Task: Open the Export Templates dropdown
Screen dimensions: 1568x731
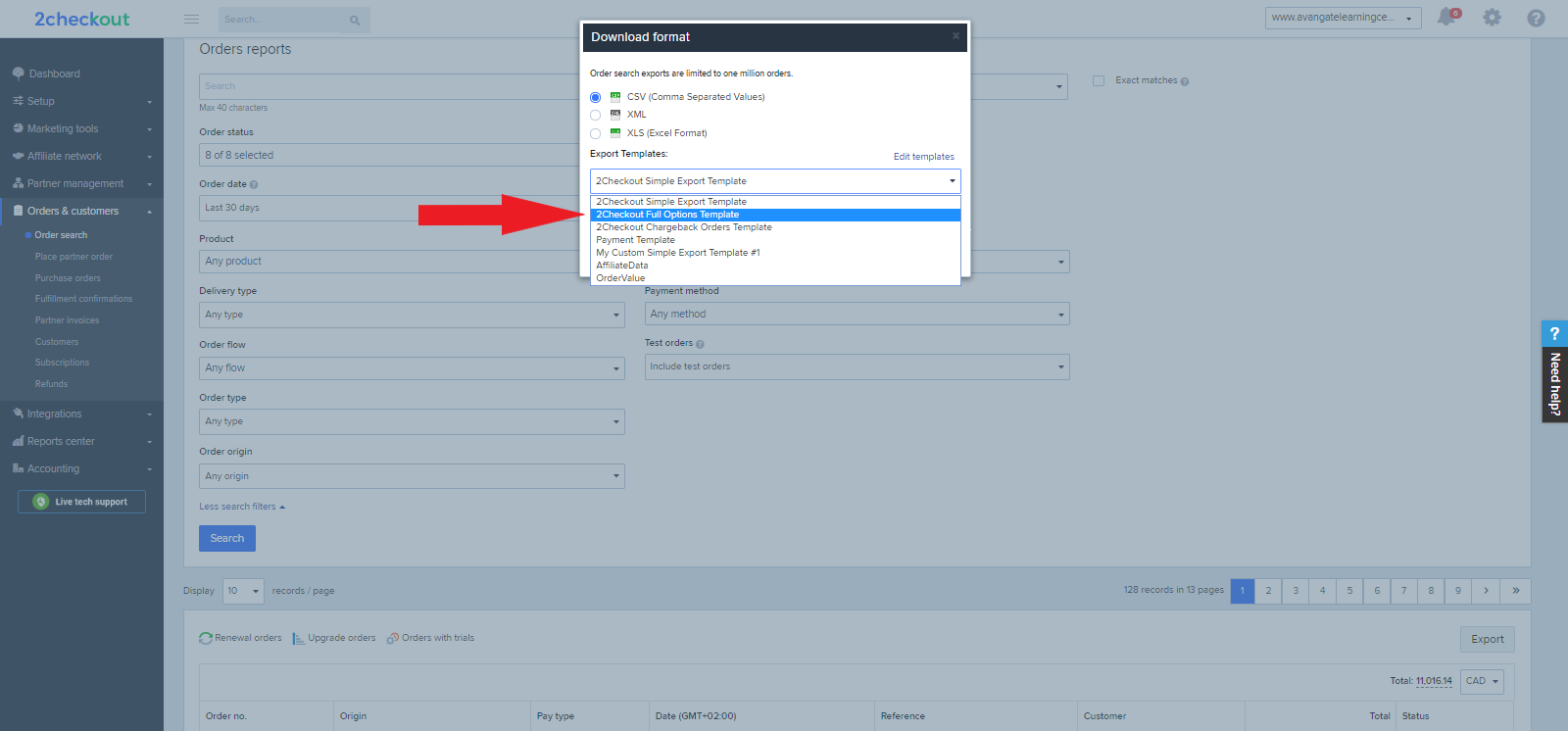Action: pos(775,181)
